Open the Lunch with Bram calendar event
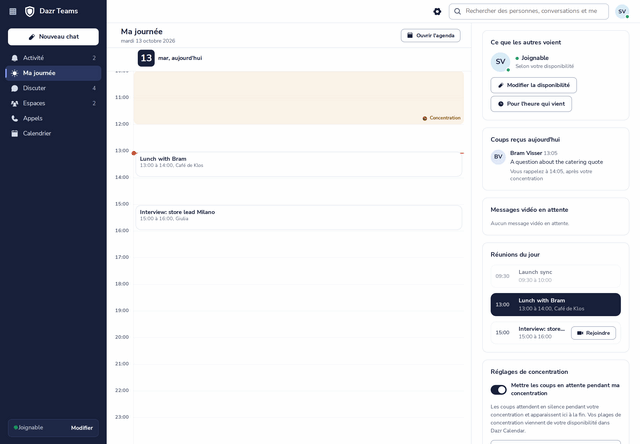This screenshot has height=444, width=640. click(299, 164)
